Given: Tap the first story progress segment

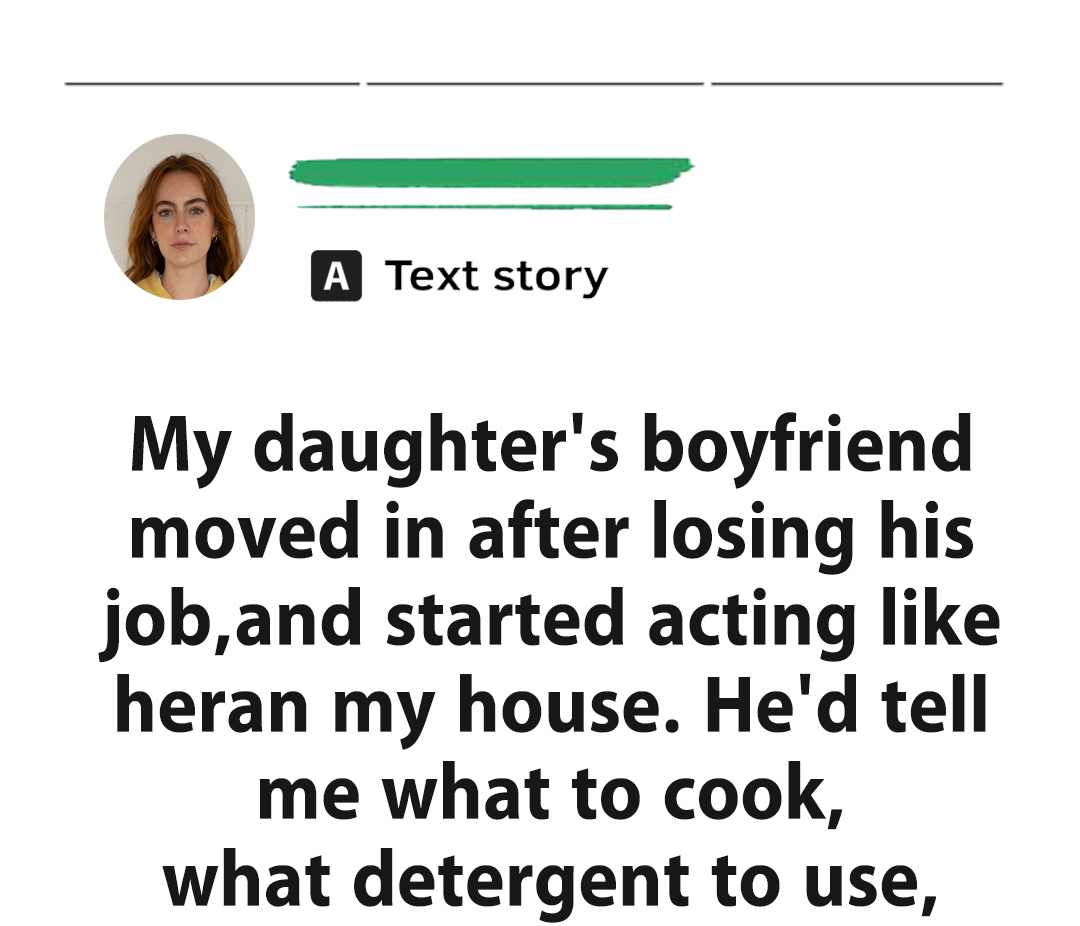Looking at the screenshot, I should tap(212, 84).
